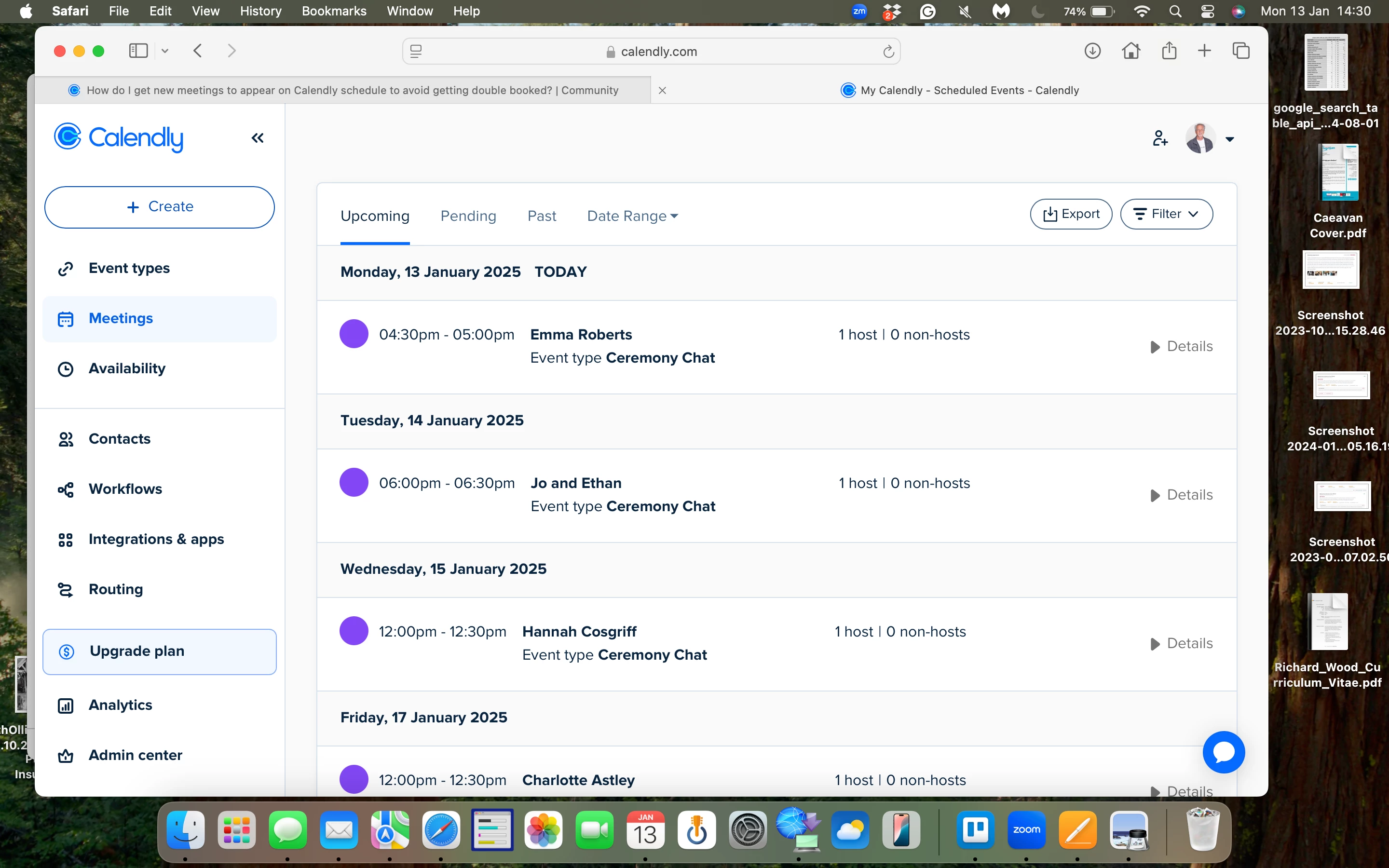The image size is (1389, 868).
Task: Export the scheduled events
Action: [1071, 214]
